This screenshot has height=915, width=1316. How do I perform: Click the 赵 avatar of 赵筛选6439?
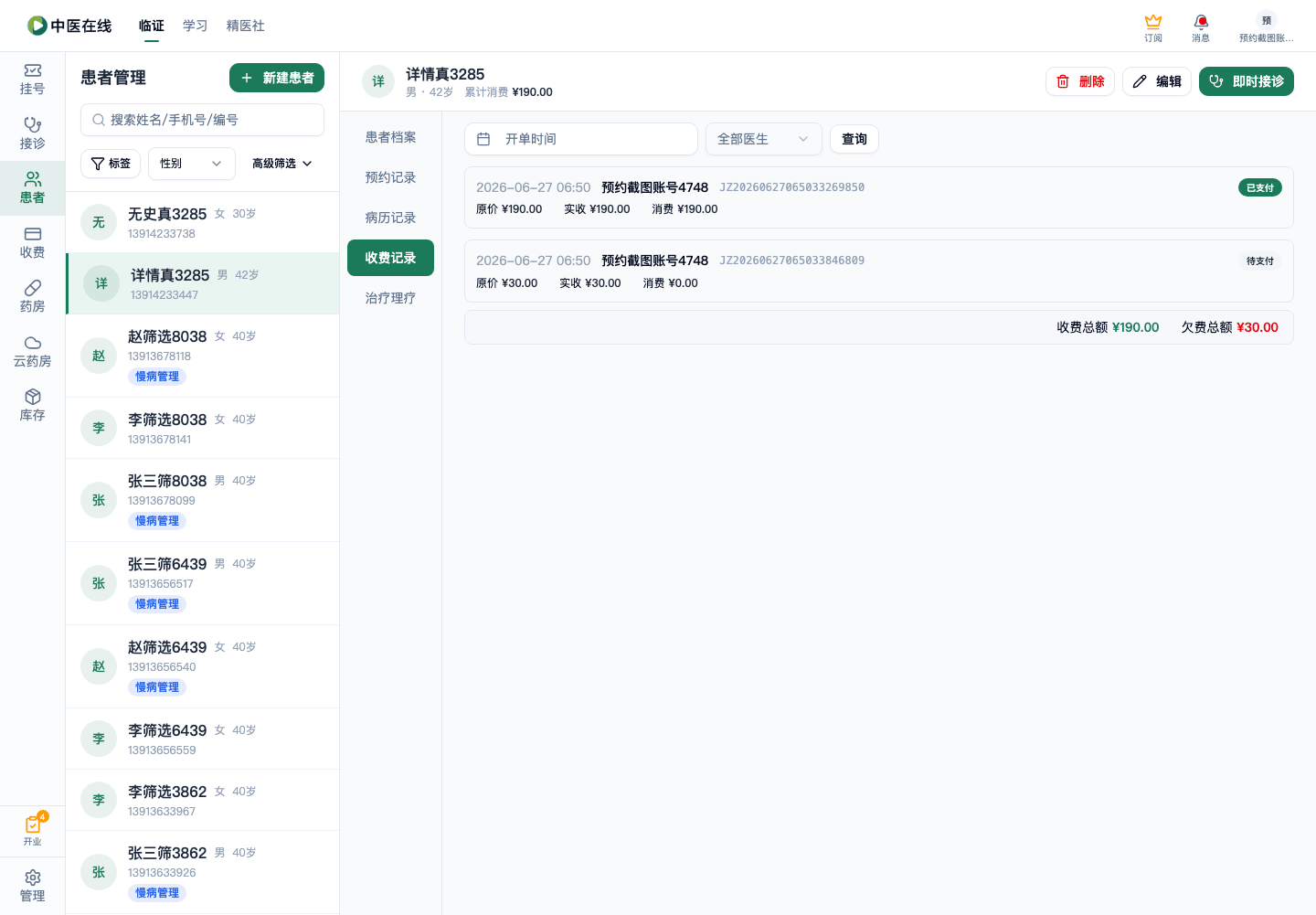click(99, 666)
